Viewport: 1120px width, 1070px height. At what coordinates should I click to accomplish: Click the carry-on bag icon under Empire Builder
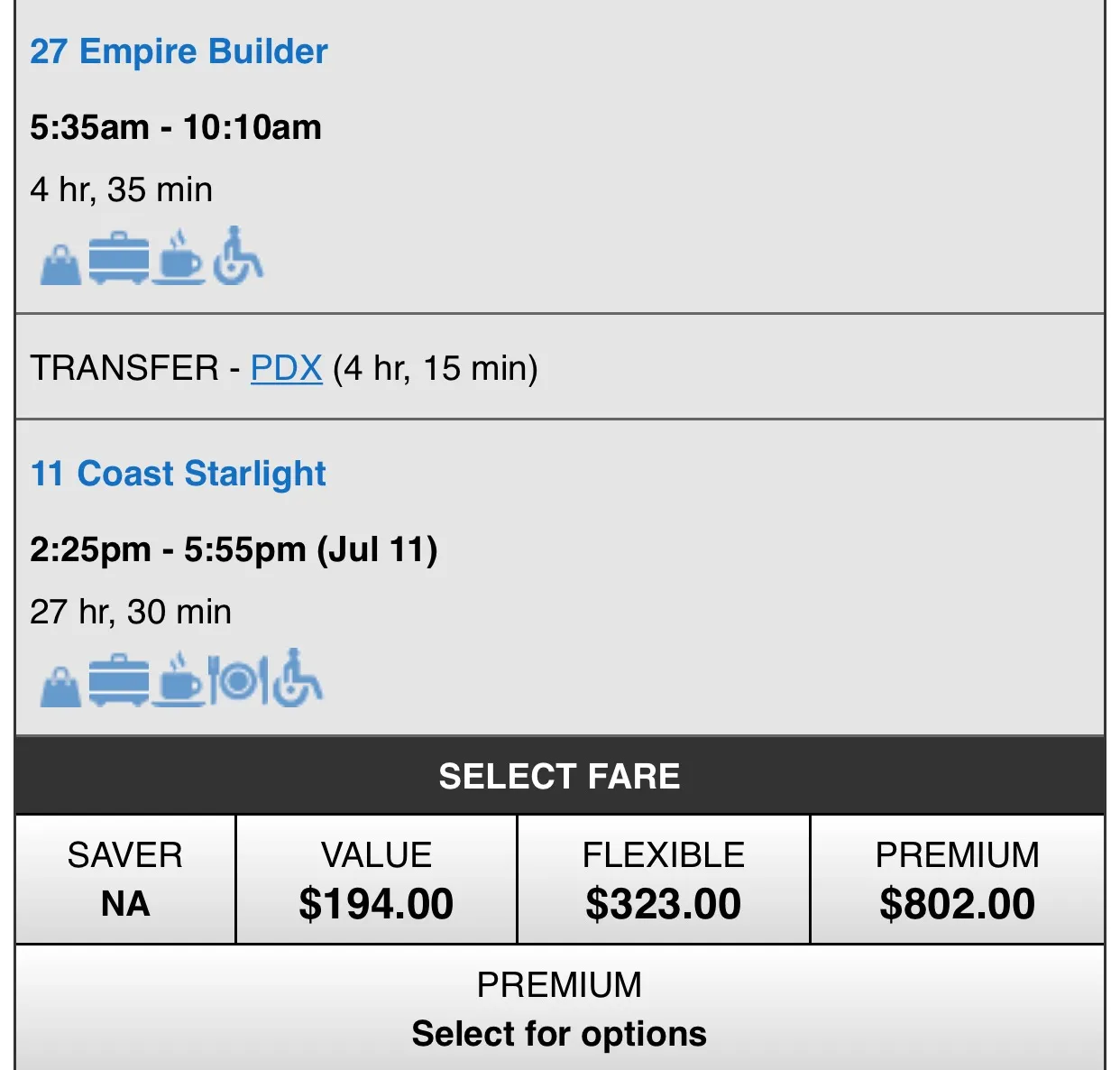point(60,264)
